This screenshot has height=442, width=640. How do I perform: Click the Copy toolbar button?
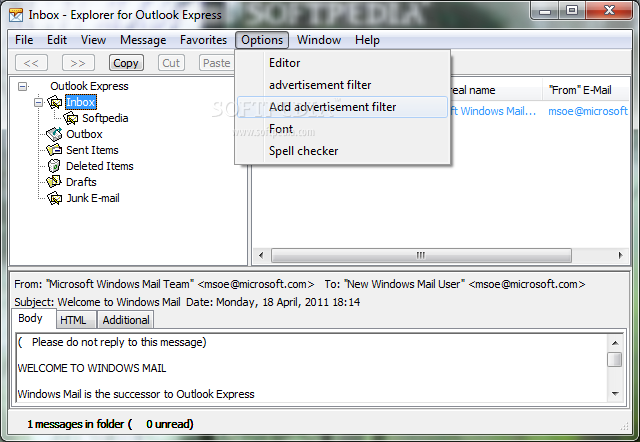coord(126,63)
